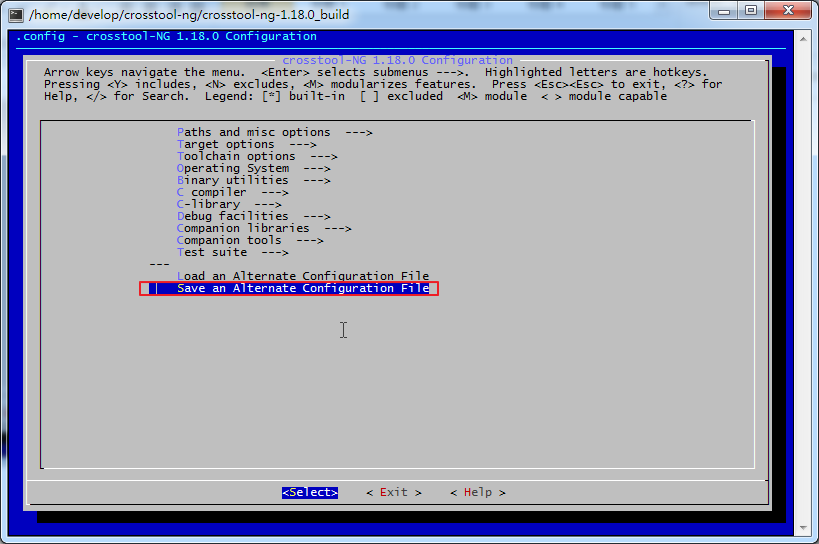Click scrollbar up arrow
The height and width of the screenshot is (544, 819).
(803, 39)
